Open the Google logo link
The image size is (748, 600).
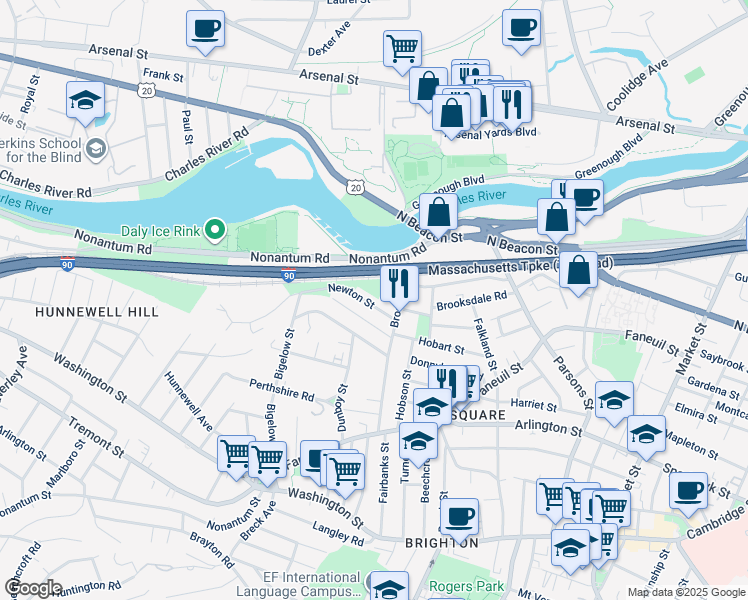pos(33,588)
